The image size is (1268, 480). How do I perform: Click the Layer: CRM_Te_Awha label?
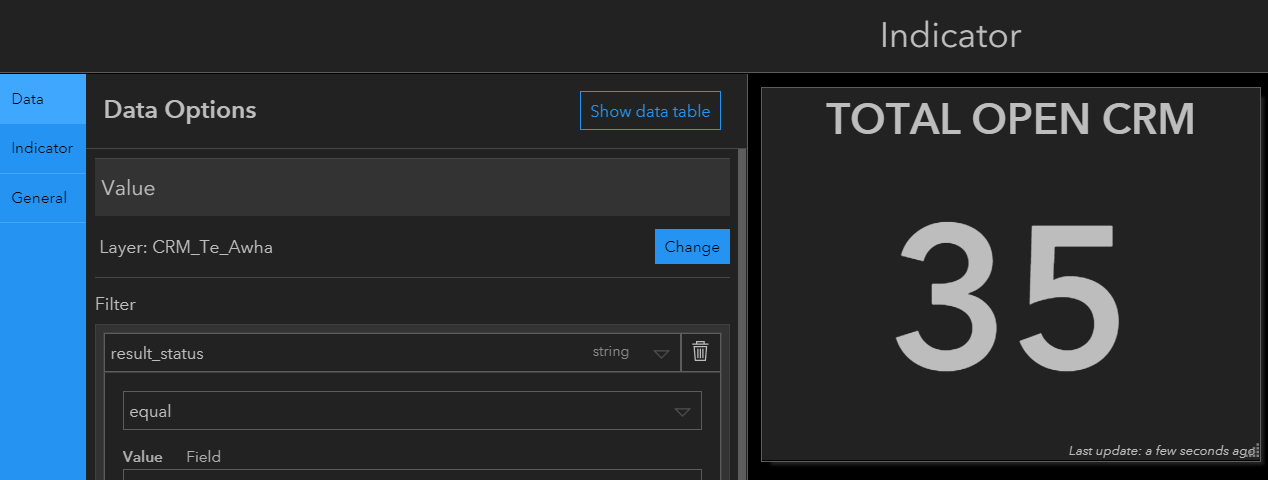(x=186, y=247)
